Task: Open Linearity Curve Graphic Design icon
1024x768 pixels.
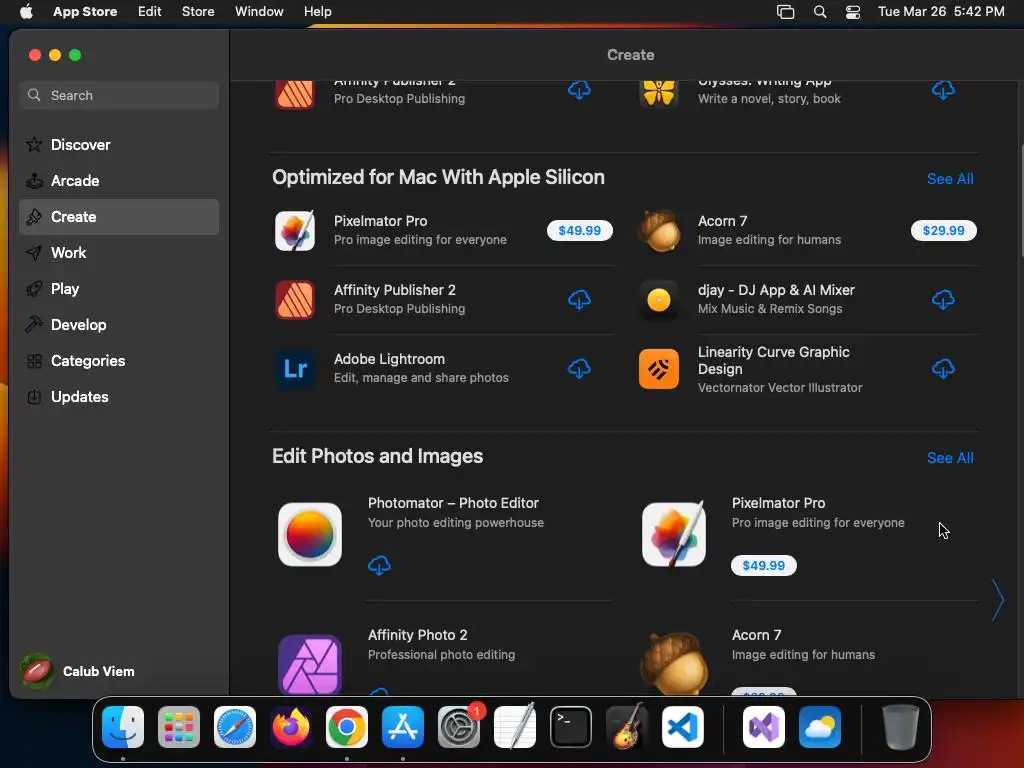Action: tap(658, 369)
